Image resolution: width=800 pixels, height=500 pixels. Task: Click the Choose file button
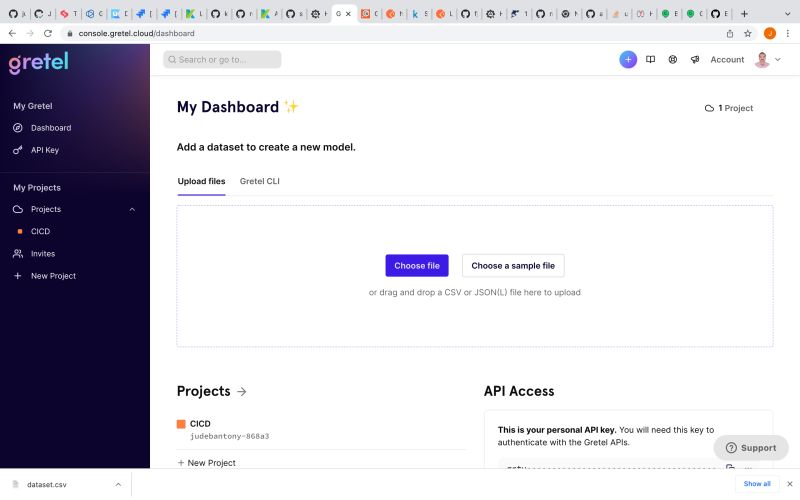[x=417, y=265]
